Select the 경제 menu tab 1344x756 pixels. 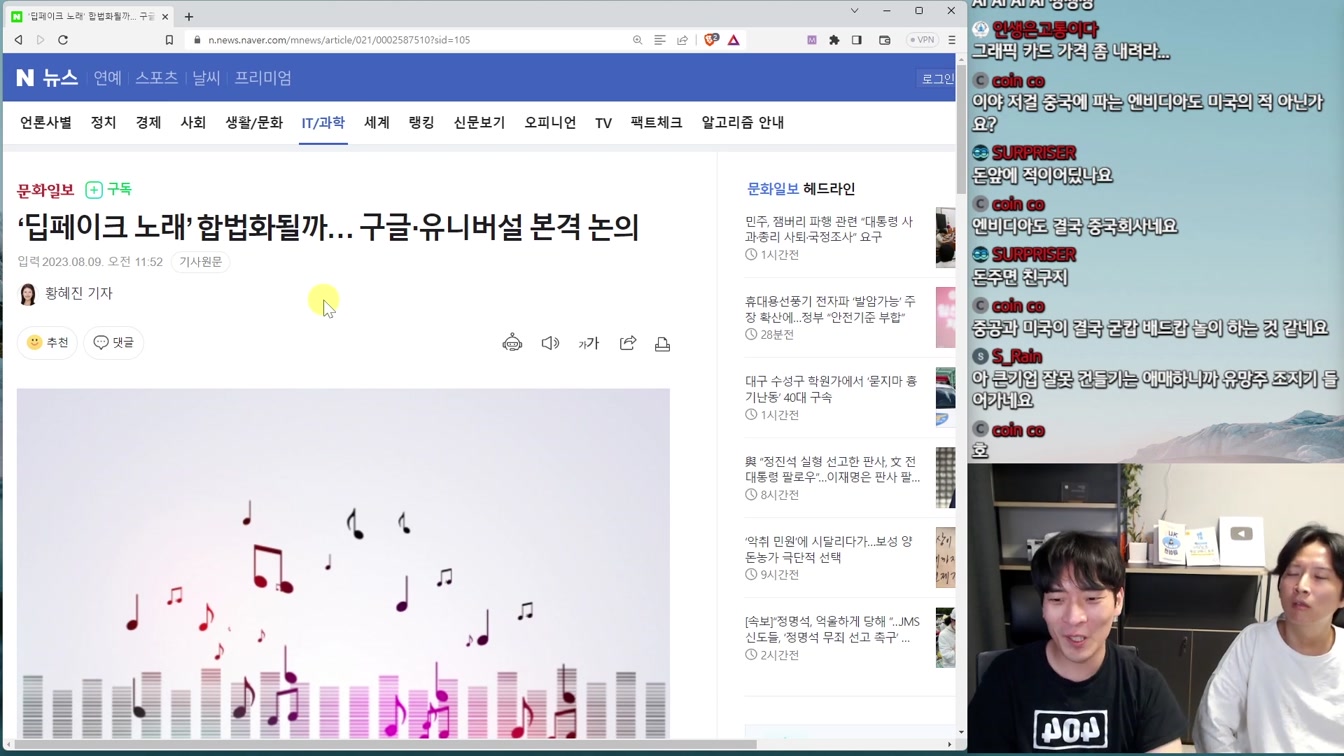[148, 122]
